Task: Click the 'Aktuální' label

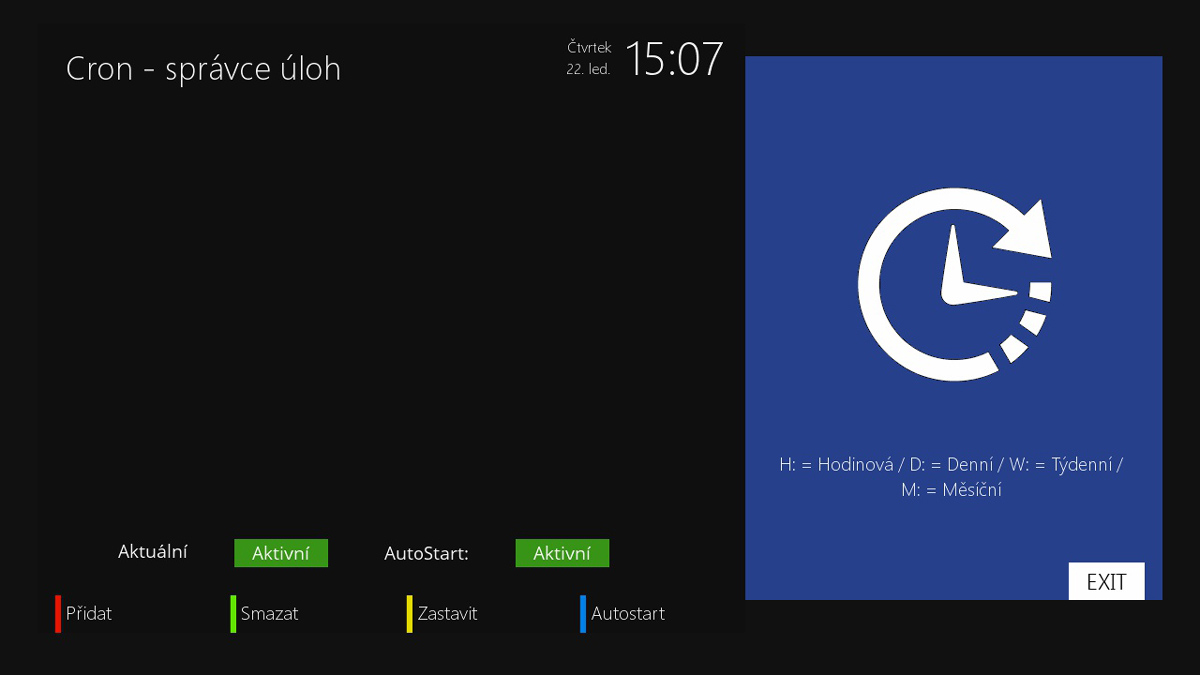Action: 153,551
